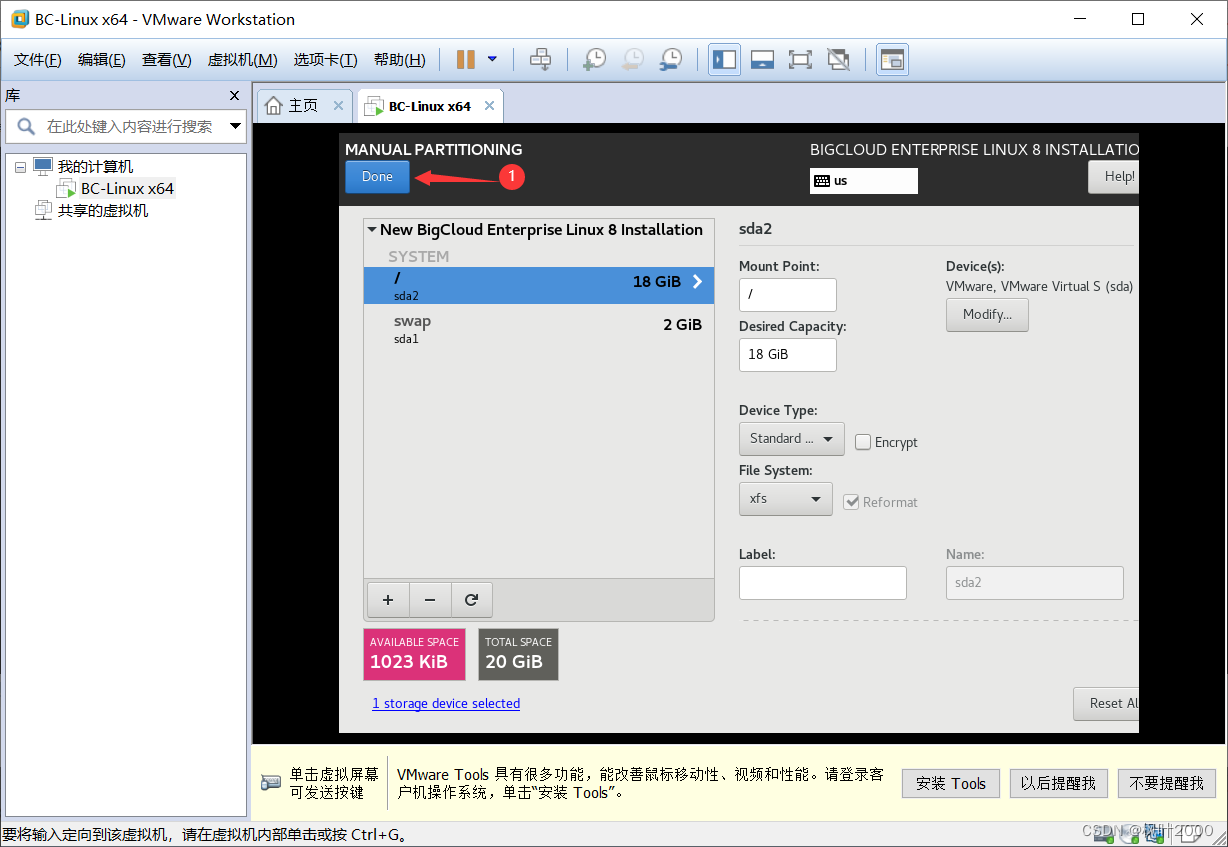Open the Device Type Standard dropdown
Screen dimensions: 1228x847
[791, 438]
